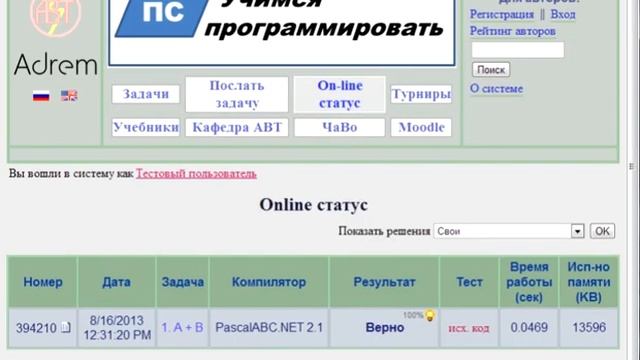Click the О системе link
Viewport: 640px width, 360px height.
(496, 89)
